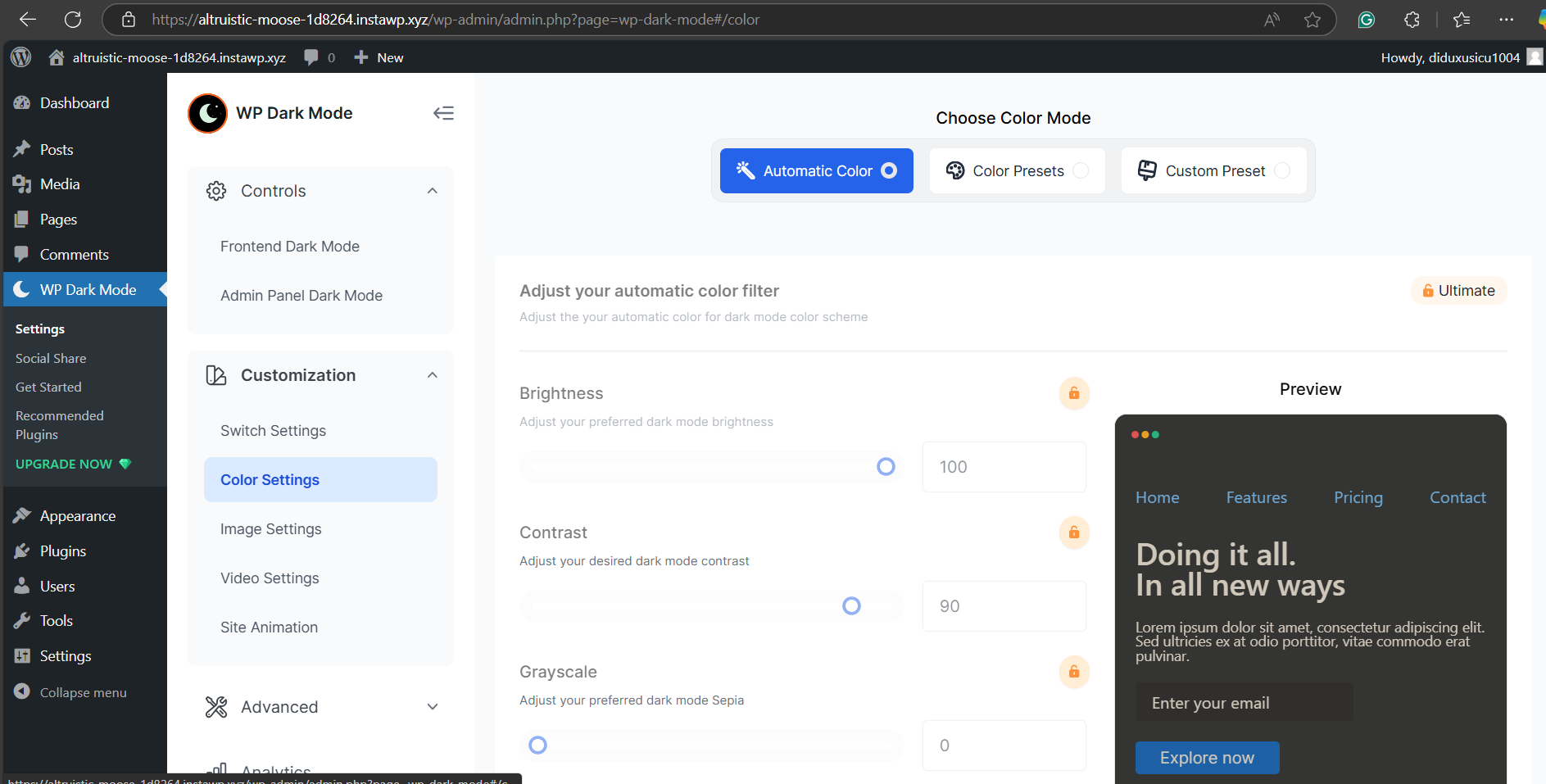Collapse plugin sidebar with arrow-lines icon
This screenshot has height=784, width=1546.
[443, 113]
